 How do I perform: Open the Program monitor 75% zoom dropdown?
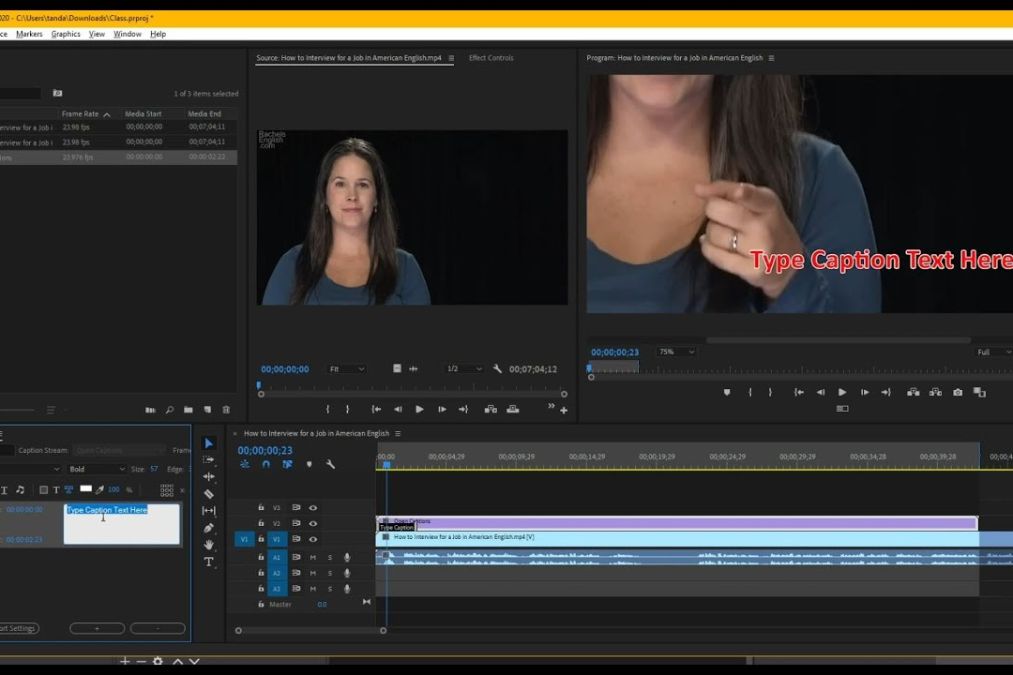point(677,352)
